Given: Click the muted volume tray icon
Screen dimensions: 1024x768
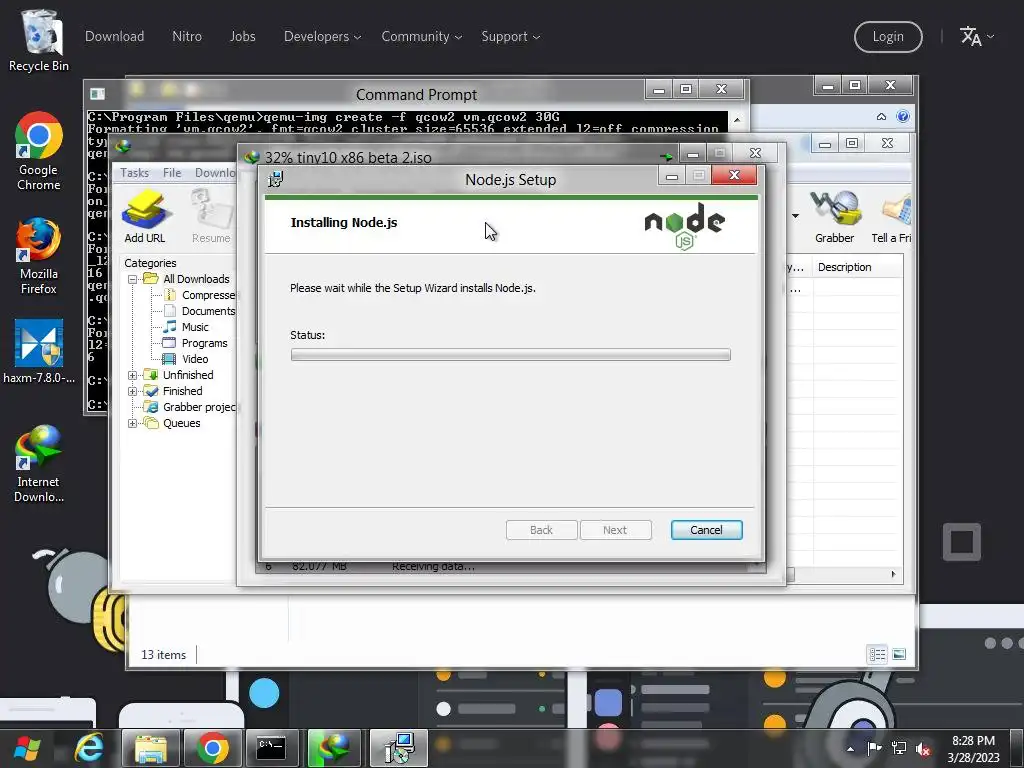Looking at the screenshot, I should [923, 748].
